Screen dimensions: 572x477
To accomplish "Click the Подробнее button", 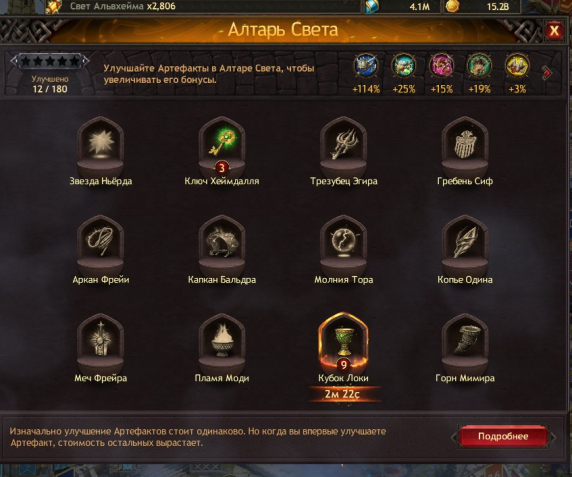I will click(503, 436).
